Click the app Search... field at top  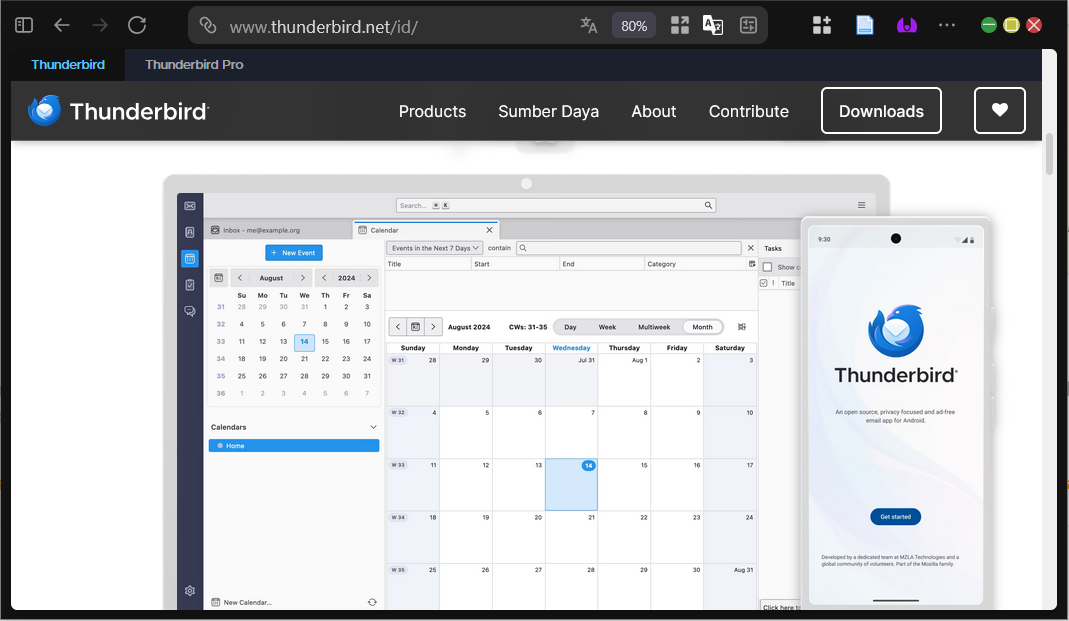click(556, 205)
